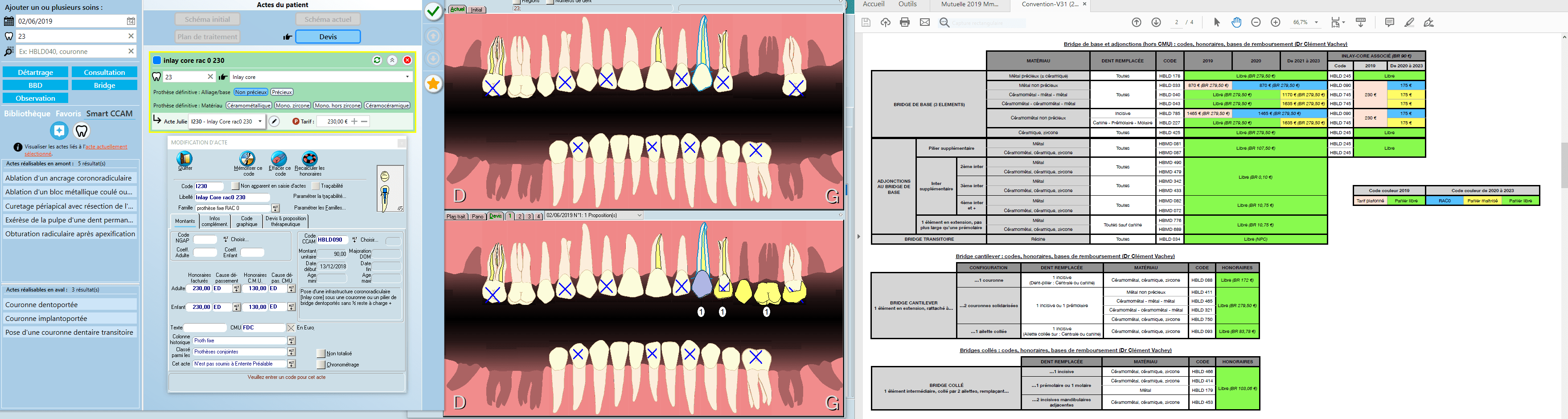Click the Mémoriser ce code icon

pyautogui.click(x=248, y=158)
